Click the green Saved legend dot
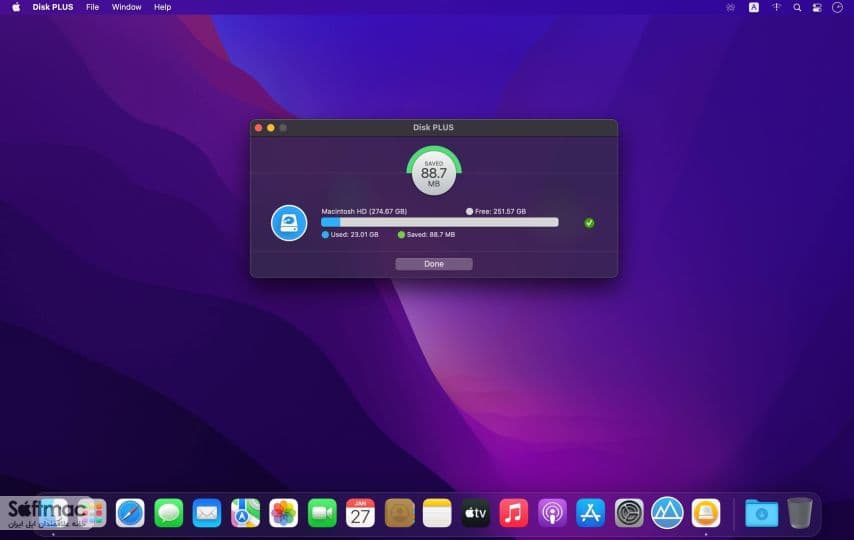Image resolution: width=854 pixels, height=540 pixels. [401, 235]
